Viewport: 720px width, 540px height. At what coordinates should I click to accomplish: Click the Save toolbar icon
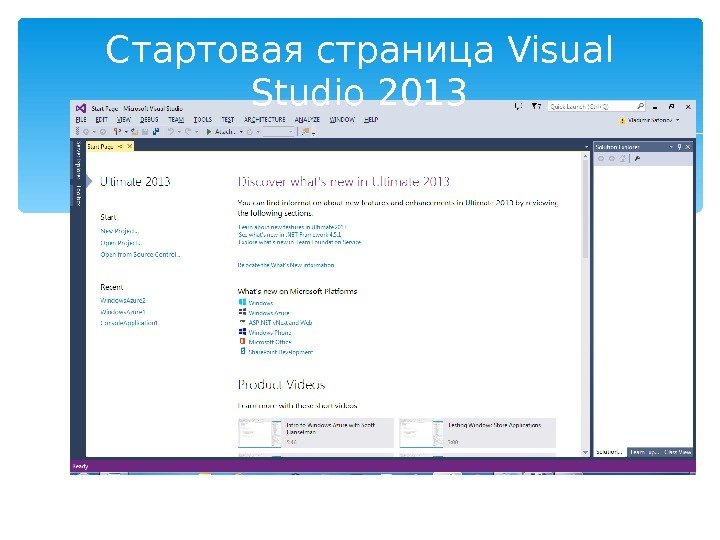tap(145, 132)
